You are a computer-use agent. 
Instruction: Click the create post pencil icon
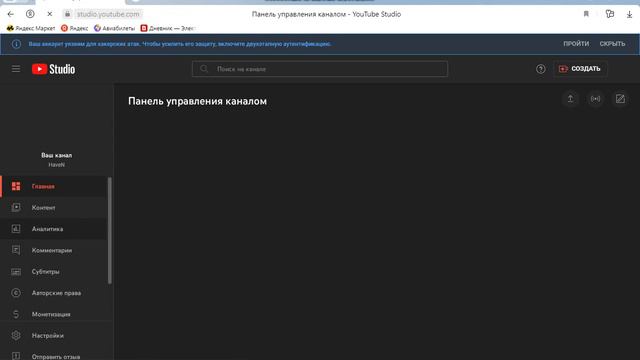pyautogui.click(x=620, y=99)
